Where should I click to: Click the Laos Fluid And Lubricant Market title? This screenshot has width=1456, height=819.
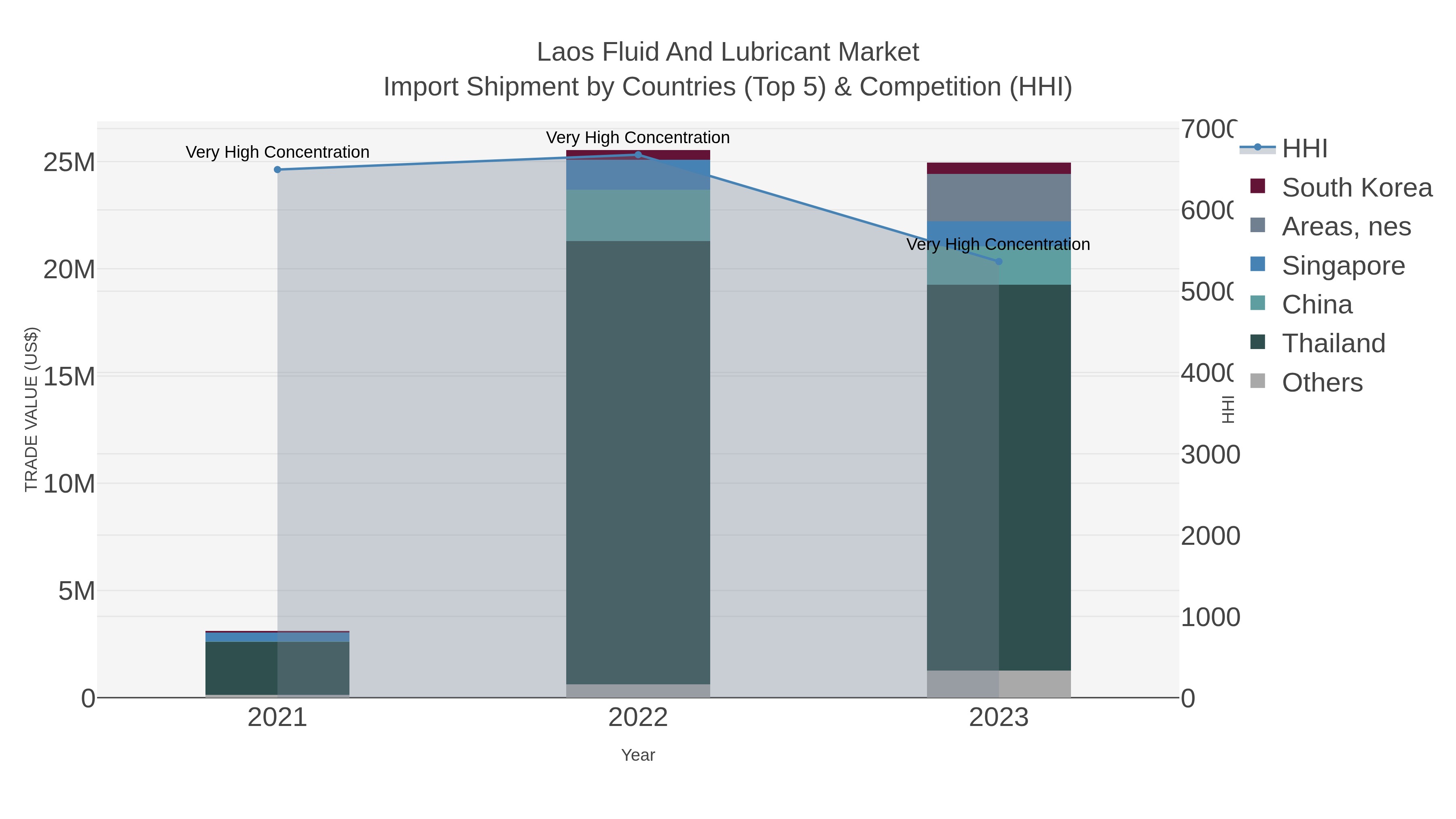pos(728,52)
